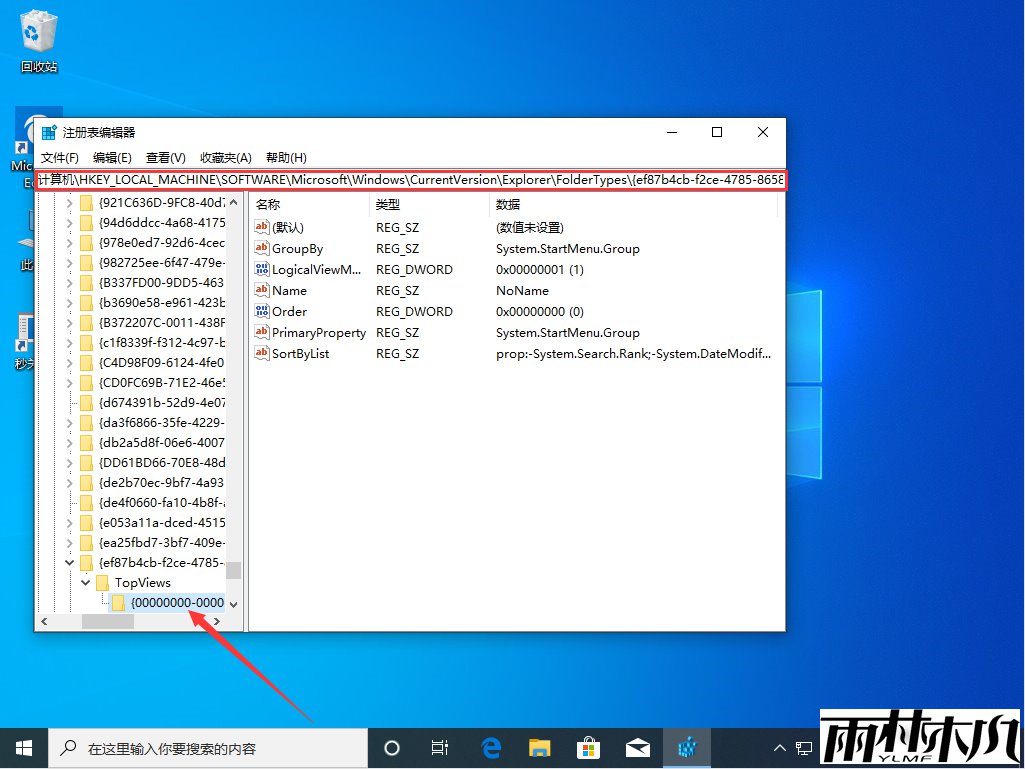Open the Mail app from the taskbar
Image resolution: width=1025 pixels, height=769 pixels.
tap(637, 747)
